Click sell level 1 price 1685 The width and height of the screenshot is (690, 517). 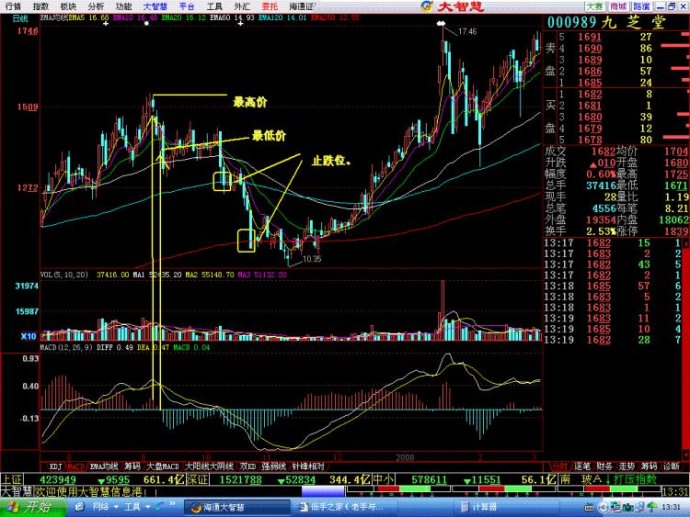tap(590, 83)
